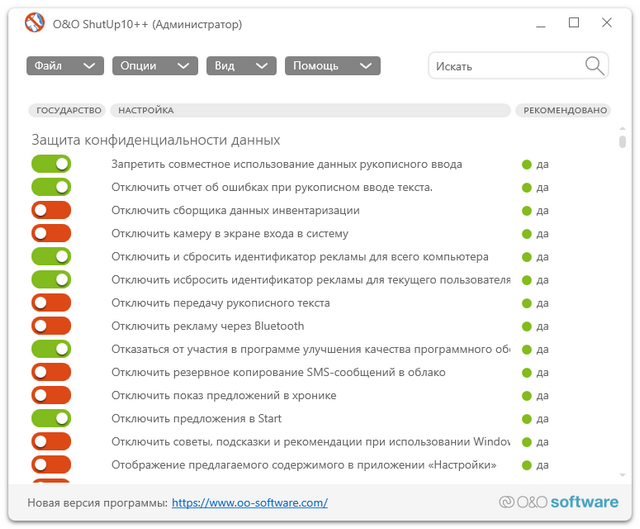This screenshot has height=529, width=640.
Task: Click the search magnifier icon
Action: pyautogui.click(x=594, y=66)
